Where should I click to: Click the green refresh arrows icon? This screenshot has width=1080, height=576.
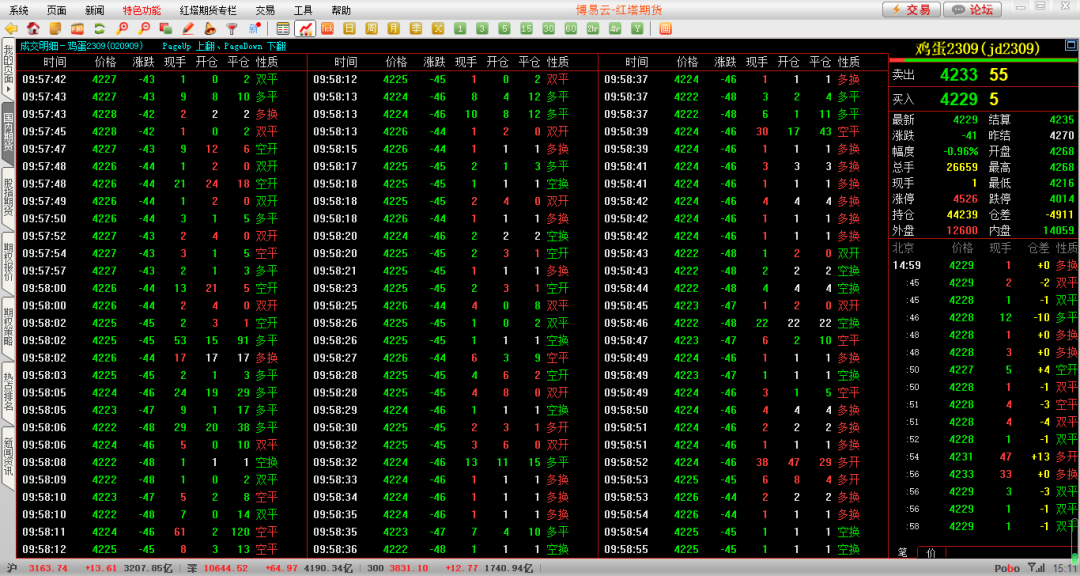tap(100, 28)
